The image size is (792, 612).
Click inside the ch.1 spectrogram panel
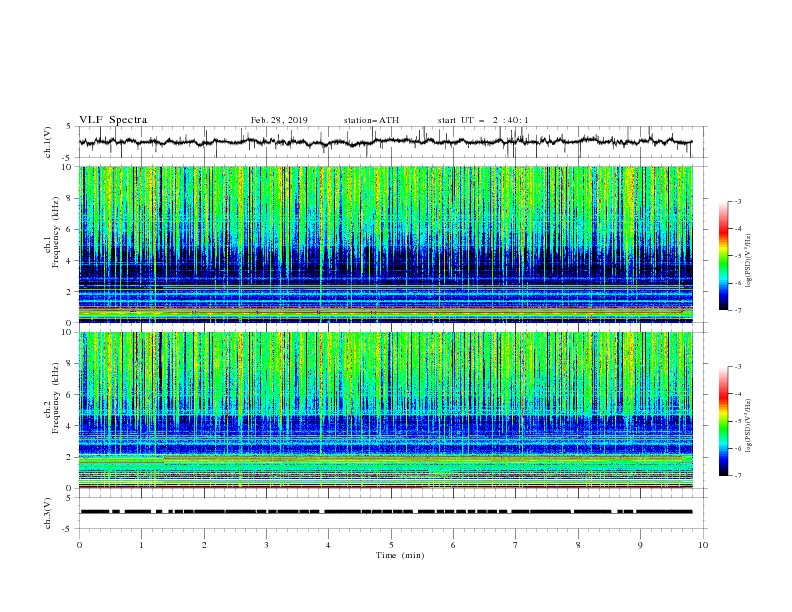pyautogui.click(x=386, y=244)
